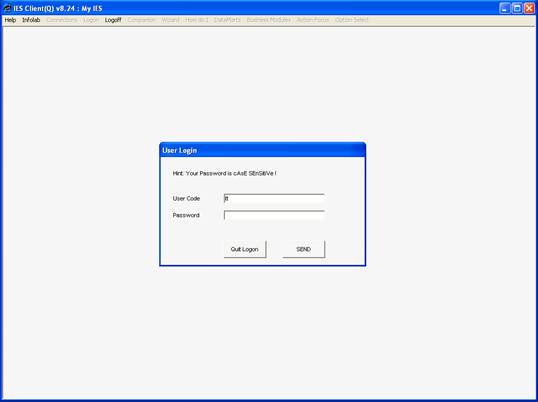Click the disabled Wizard menu item

coord(170,20)
